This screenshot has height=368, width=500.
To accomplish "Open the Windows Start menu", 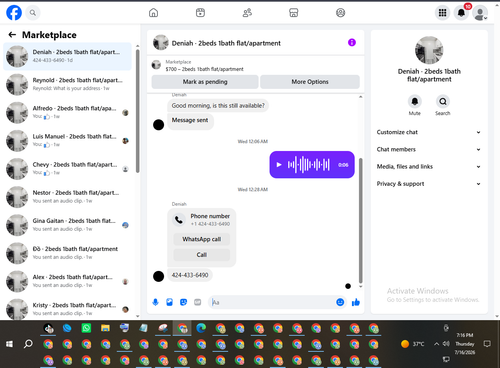I will pyautogui.click(x=9, y=344).
